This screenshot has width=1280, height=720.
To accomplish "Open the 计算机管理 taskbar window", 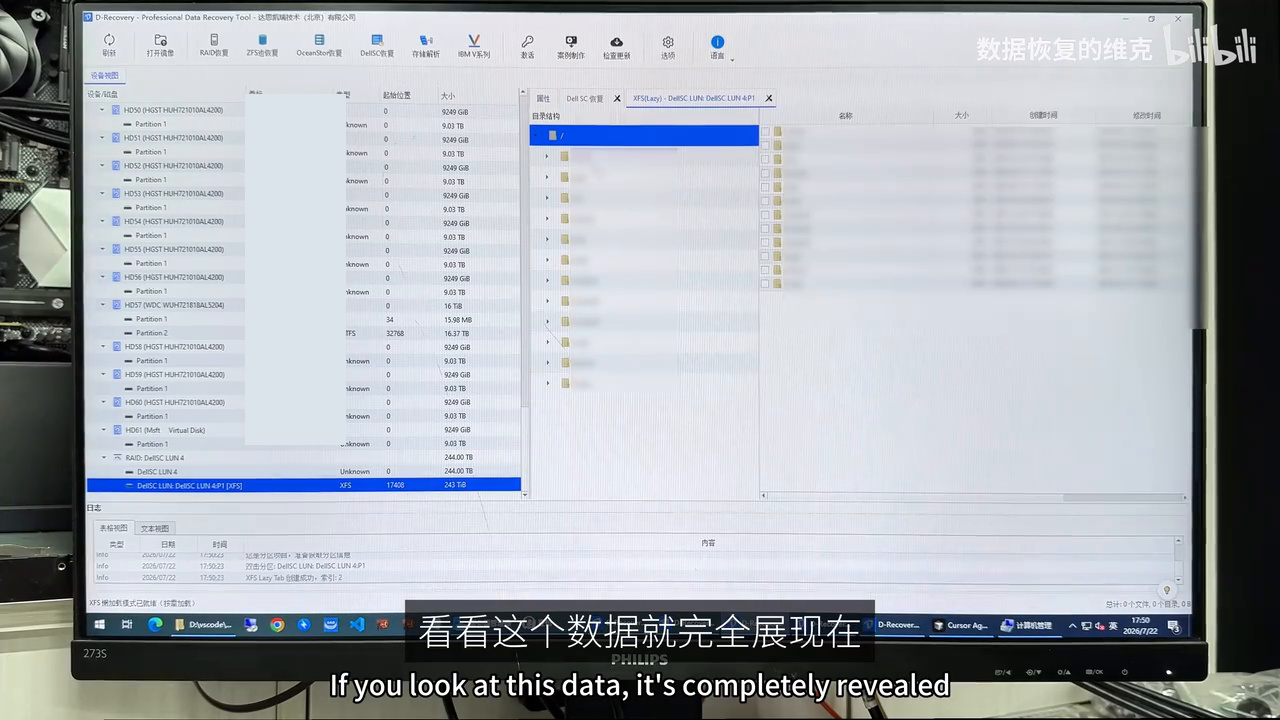I will click(1027, 625).
